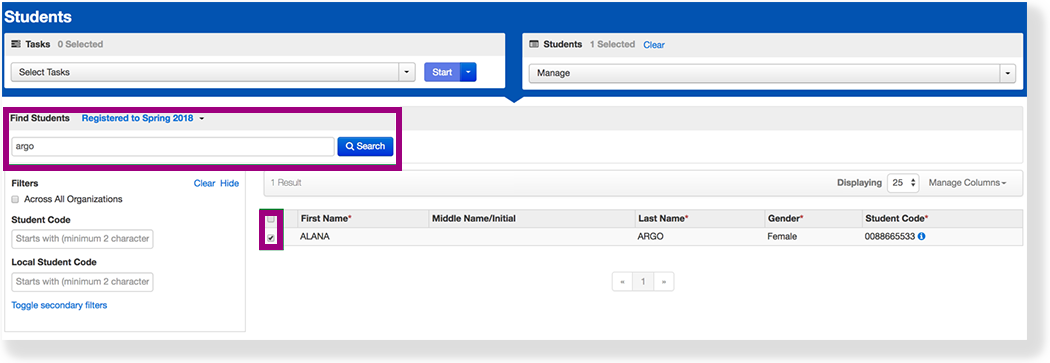
Task: Enable Across All Organizations checkbox
Action: click(x=15, y=199)
